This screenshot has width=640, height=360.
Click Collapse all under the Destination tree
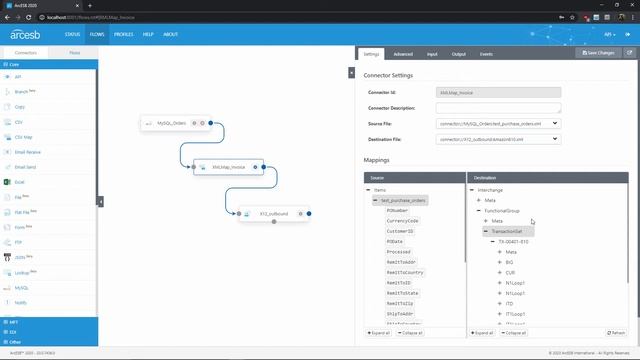[514, 333]
